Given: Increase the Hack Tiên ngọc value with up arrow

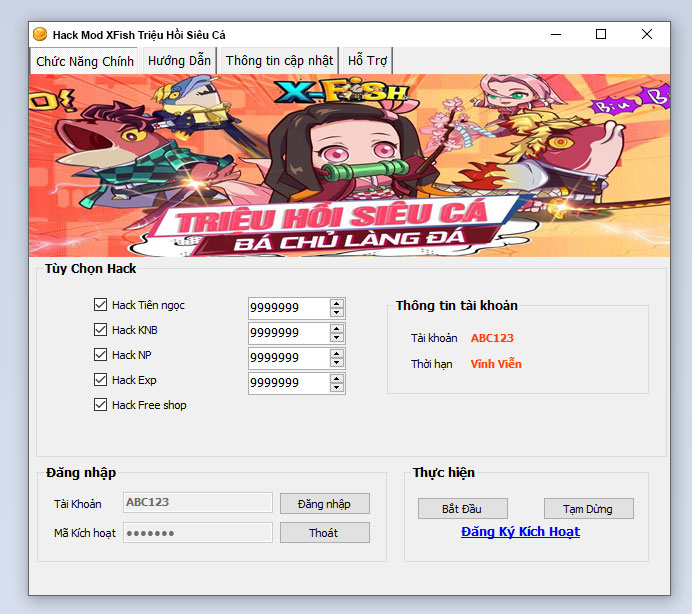Looking at the screenshot, I should [x=337, y=303].
